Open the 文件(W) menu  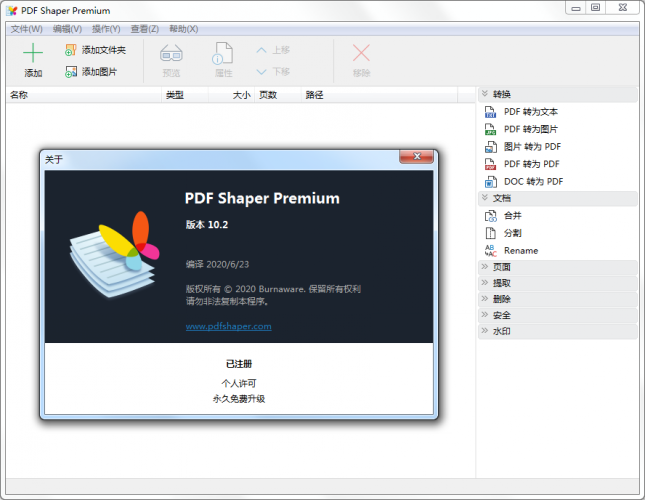[27, 29]
